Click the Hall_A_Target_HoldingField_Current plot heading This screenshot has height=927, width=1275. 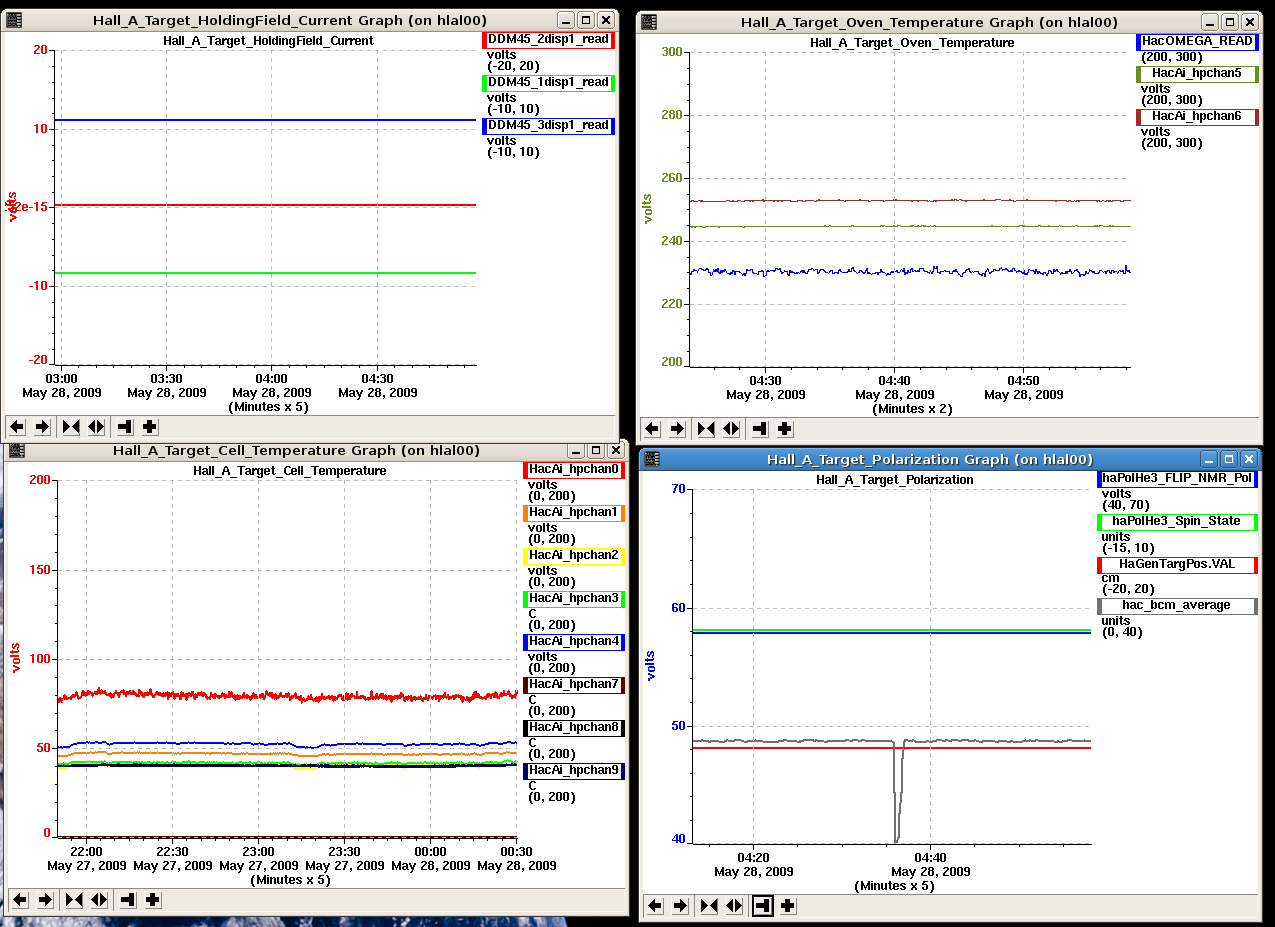coord(268,41)
